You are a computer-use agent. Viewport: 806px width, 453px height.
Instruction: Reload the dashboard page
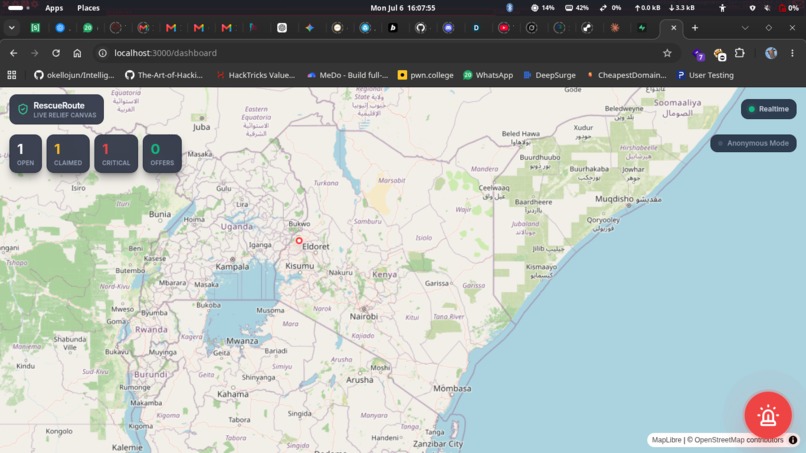point(56,53)
